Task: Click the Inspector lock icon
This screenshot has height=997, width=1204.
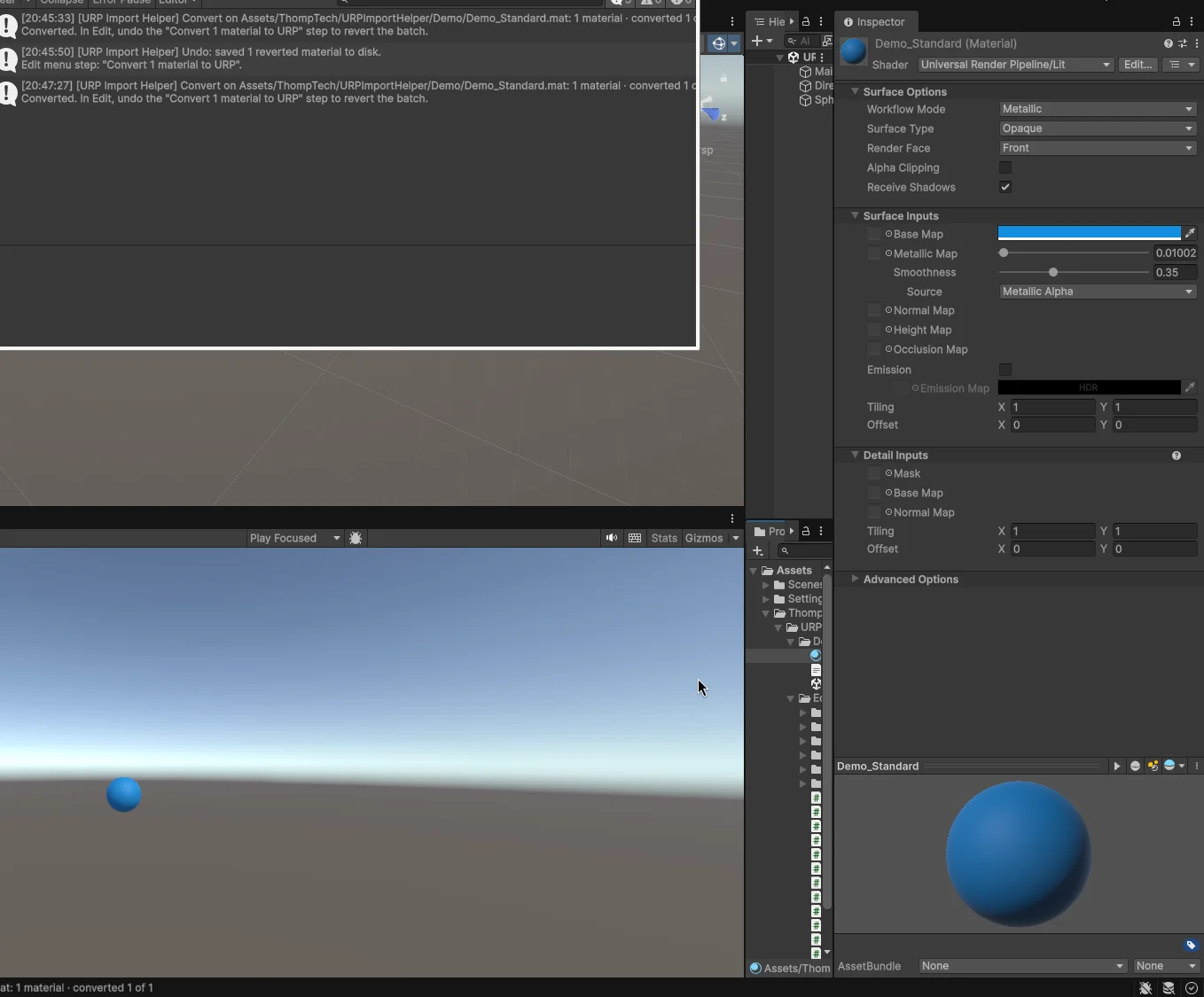Action: click(1177, 21)
